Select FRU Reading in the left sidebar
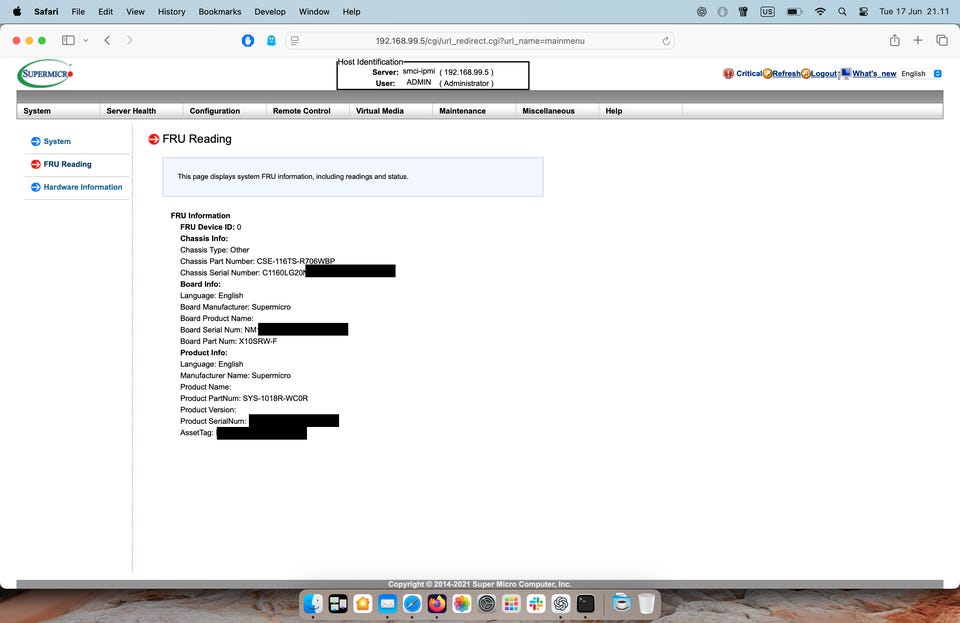Screen dimensions: 960x623 coord(67,164)
